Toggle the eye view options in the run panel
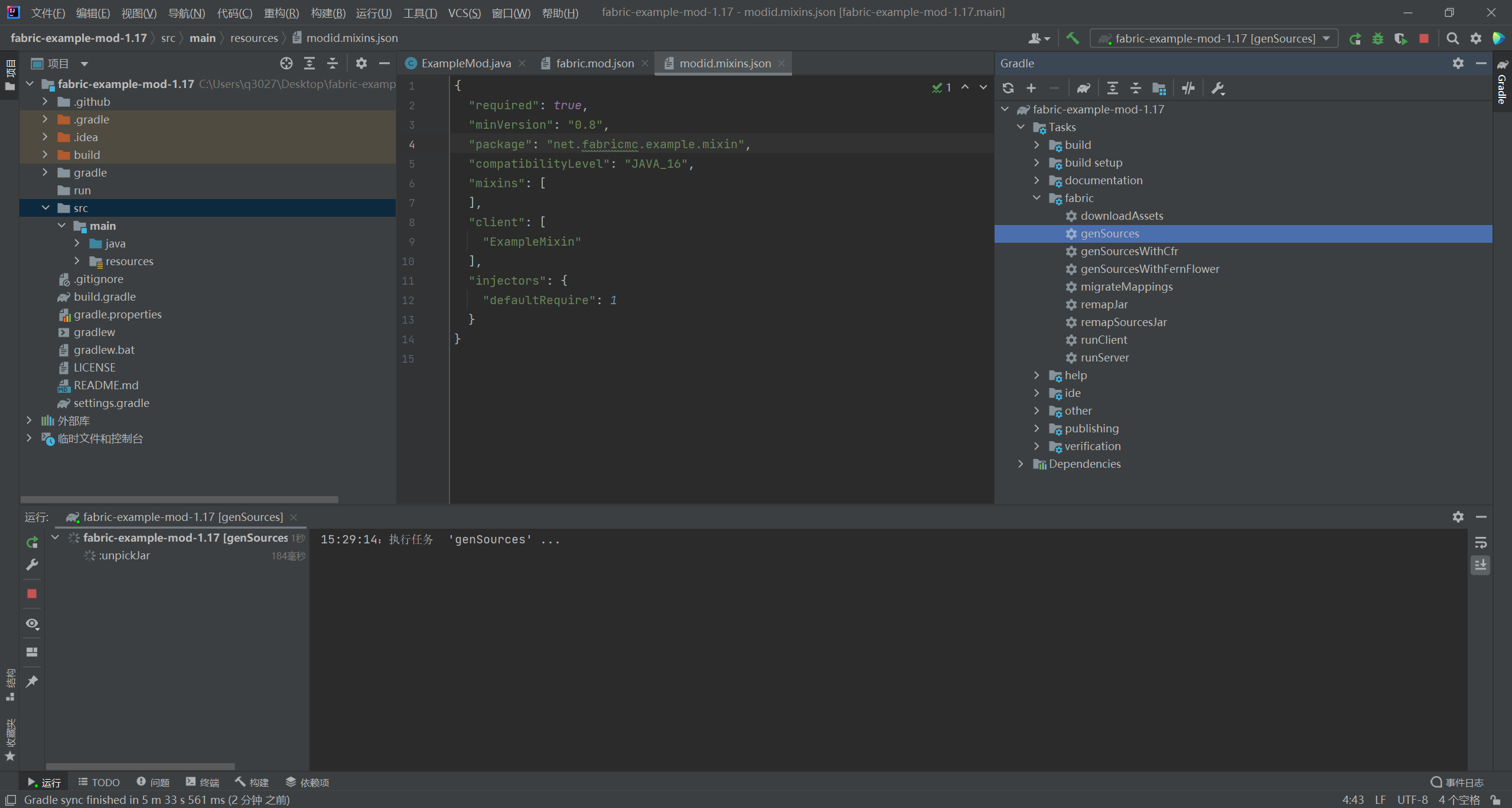1512x808 pixels. point(32,624)
